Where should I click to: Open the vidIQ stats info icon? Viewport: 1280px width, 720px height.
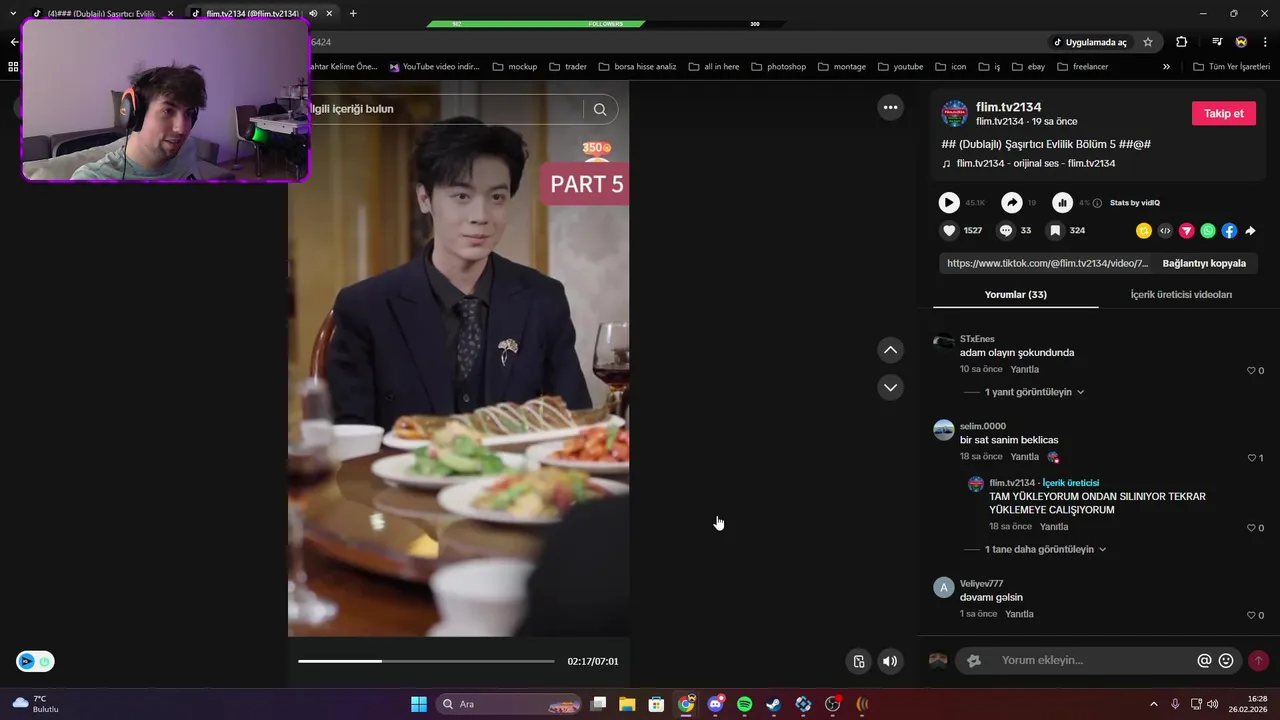click(1098, 203)
